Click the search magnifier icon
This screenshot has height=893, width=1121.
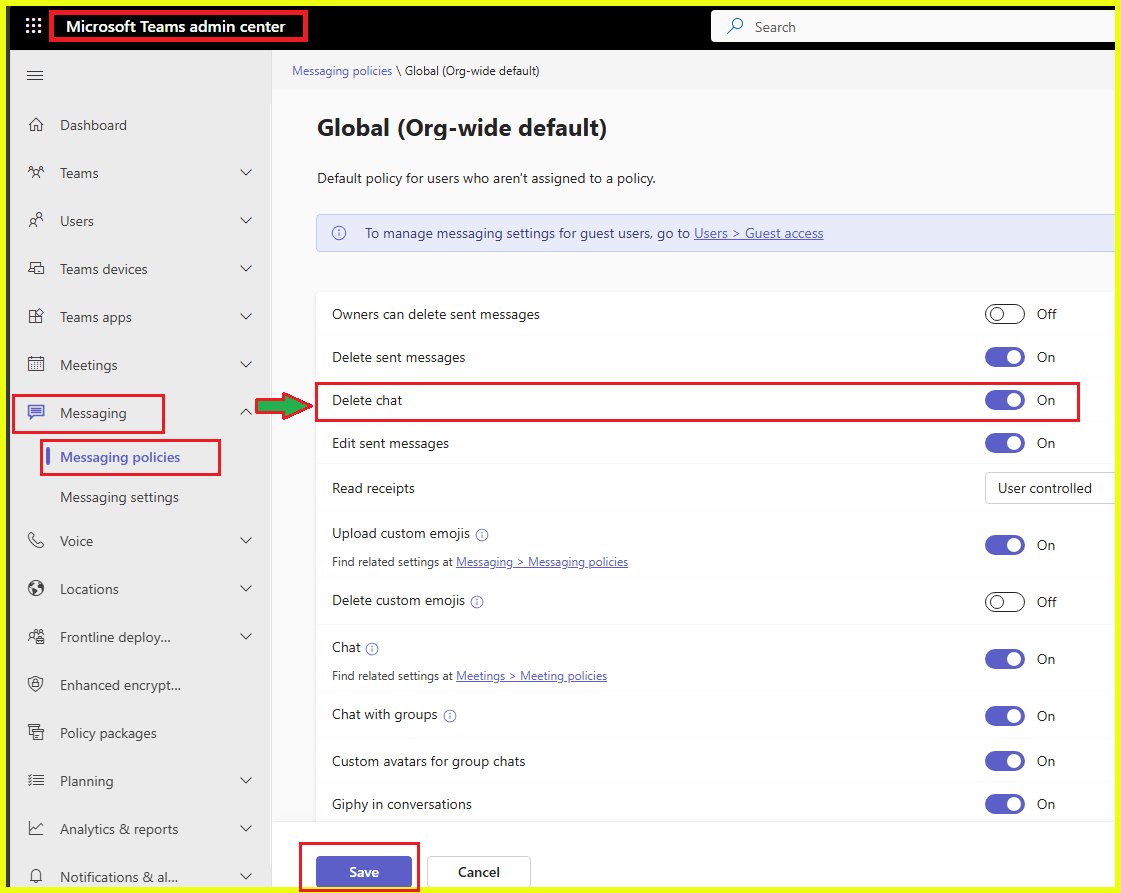pyautogui.click(x=735, y=26)
